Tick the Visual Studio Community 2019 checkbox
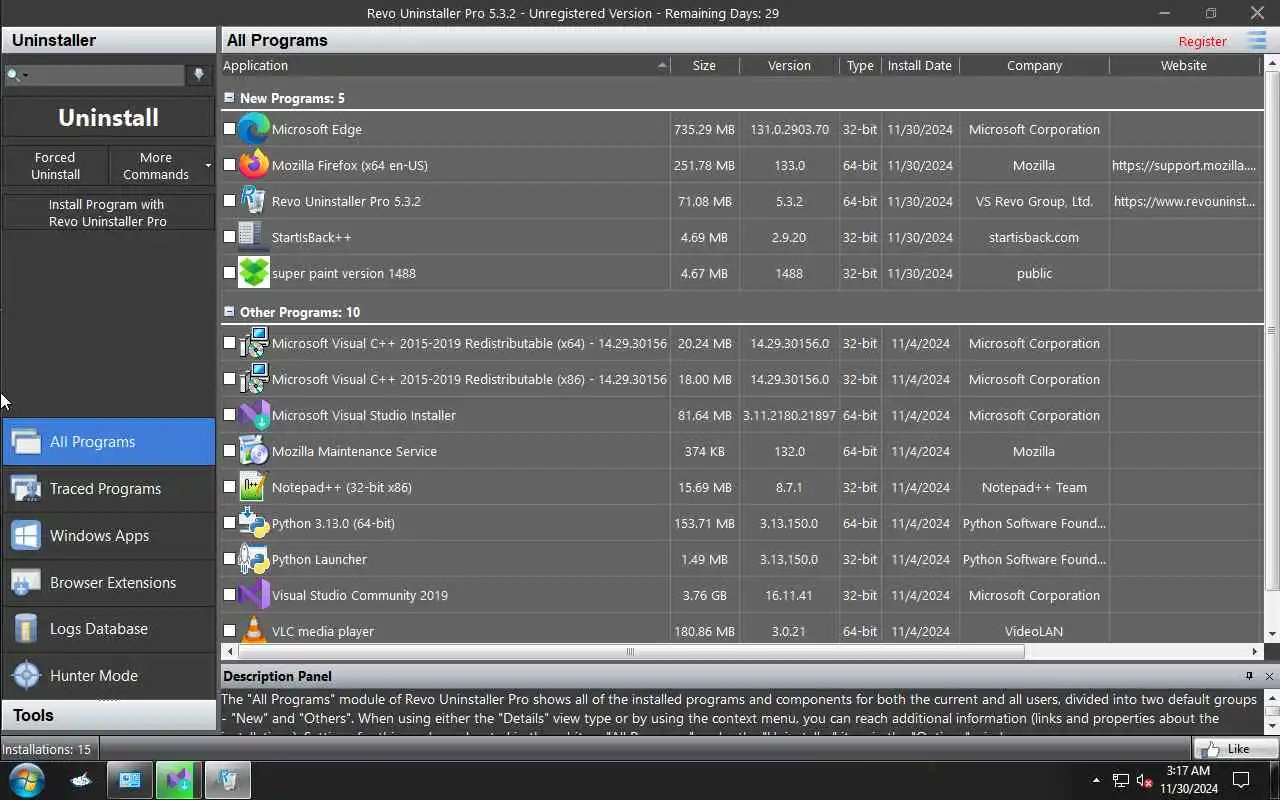 pos(229,595)
